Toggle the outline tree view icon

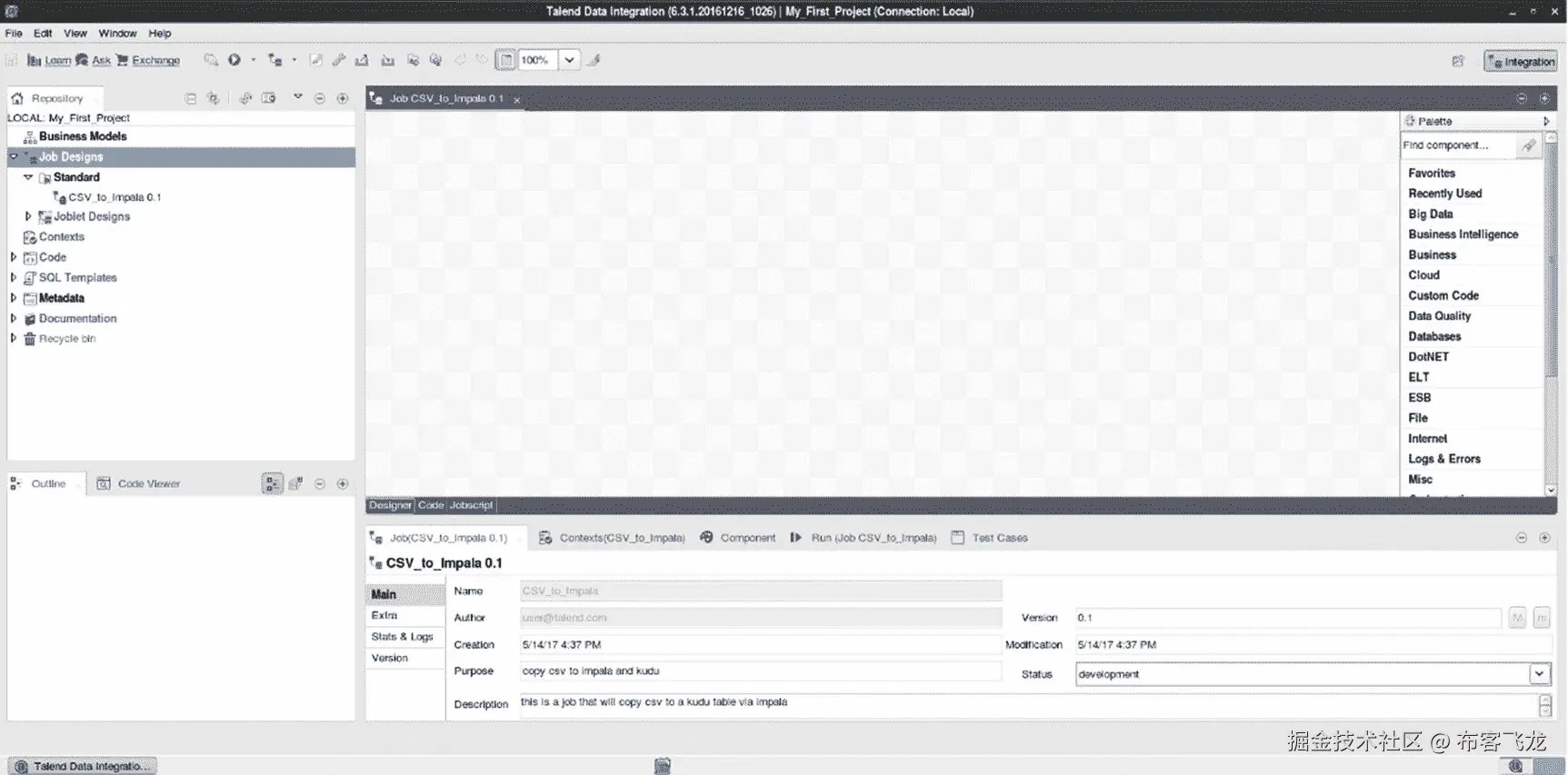tap(272, 484)
